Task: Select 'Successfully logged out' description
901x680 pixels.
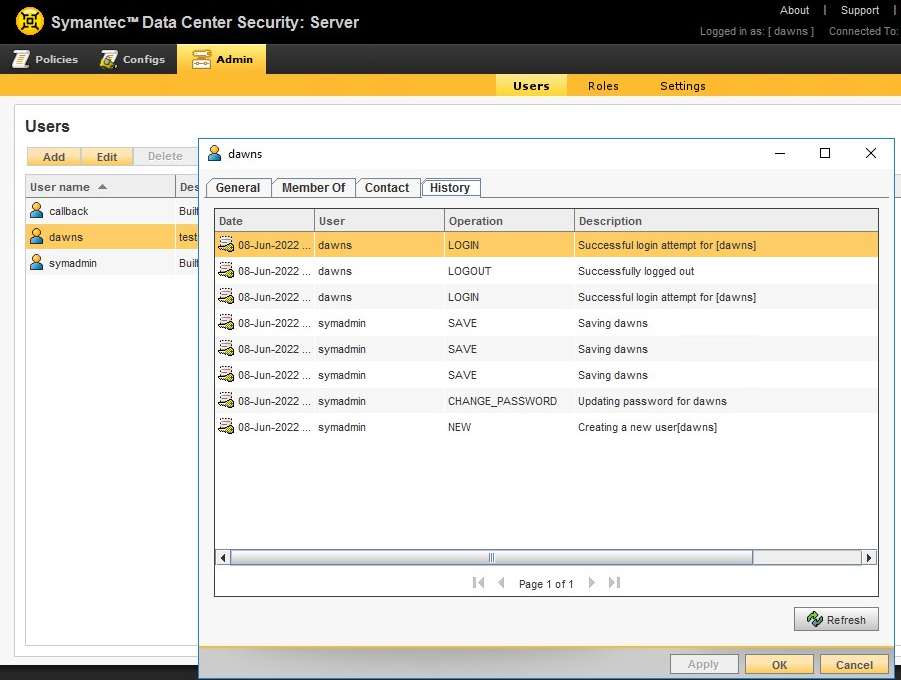Action: click(x=636, y=271)
